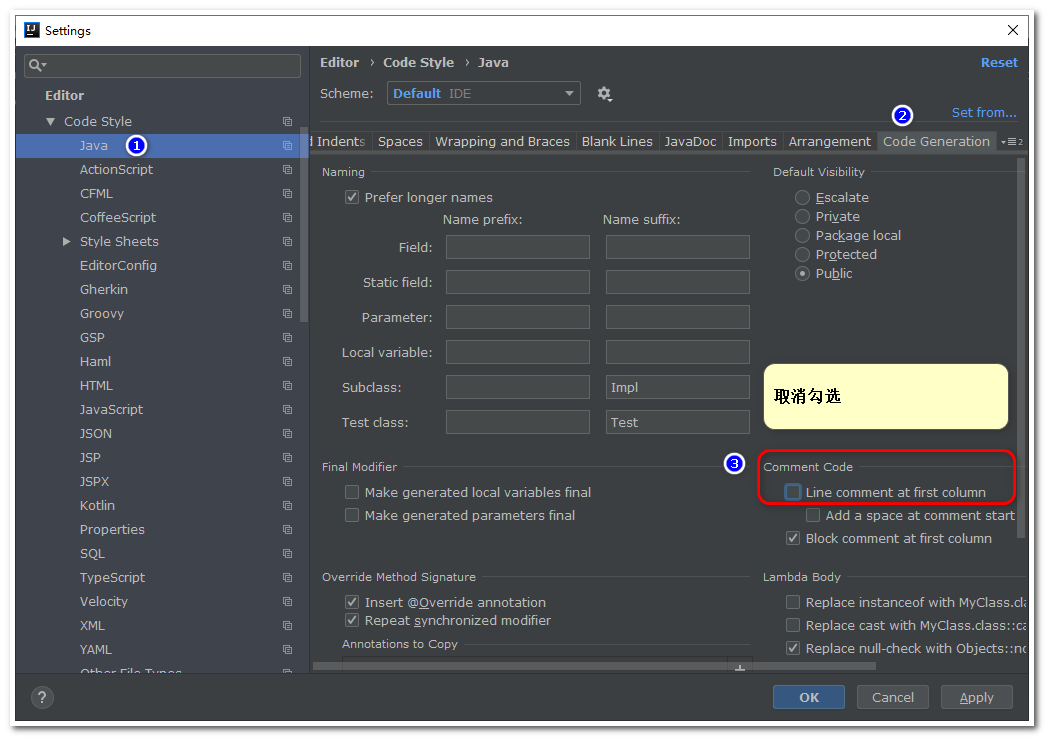Toggle Replace null-check with Objects option
Image resolution: width=1045 pixels, height=737 pixels.
point(793,648)
